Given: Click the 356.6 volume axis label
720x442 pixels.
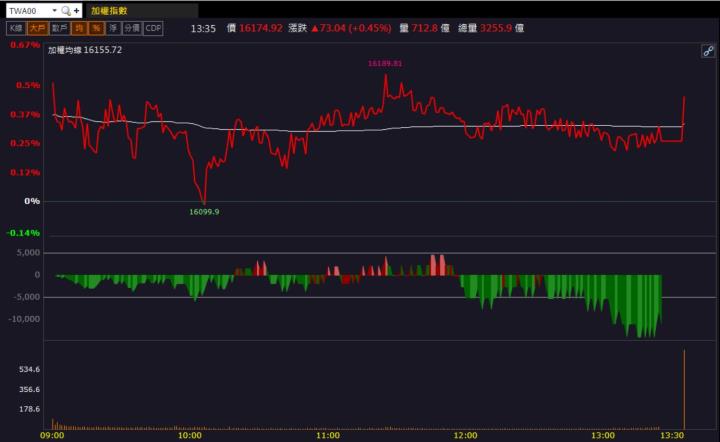Looking at the screenshot, I should tap(29, 389).
